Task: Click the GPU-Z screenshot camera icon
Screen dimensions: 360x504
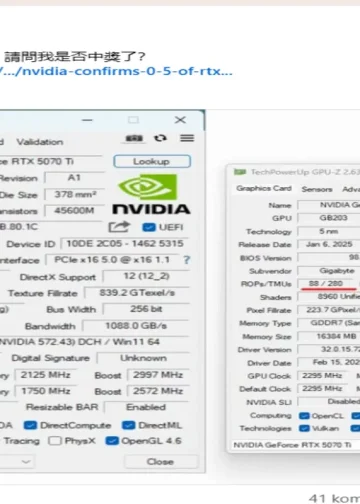Action: click(x=134, y=138)
